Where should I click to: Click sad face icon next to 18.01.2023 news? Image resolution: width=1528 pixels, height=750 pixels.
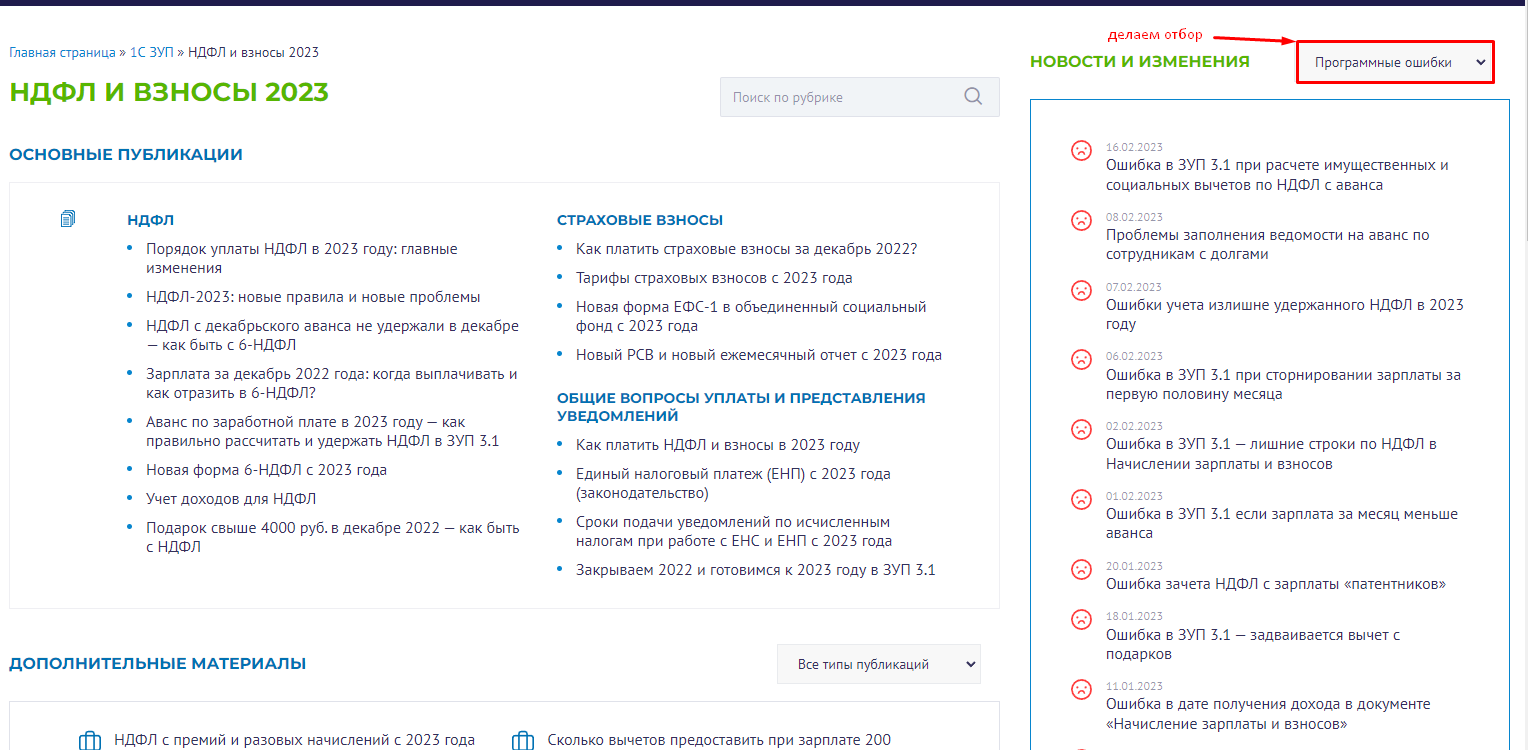(1081, 619)
